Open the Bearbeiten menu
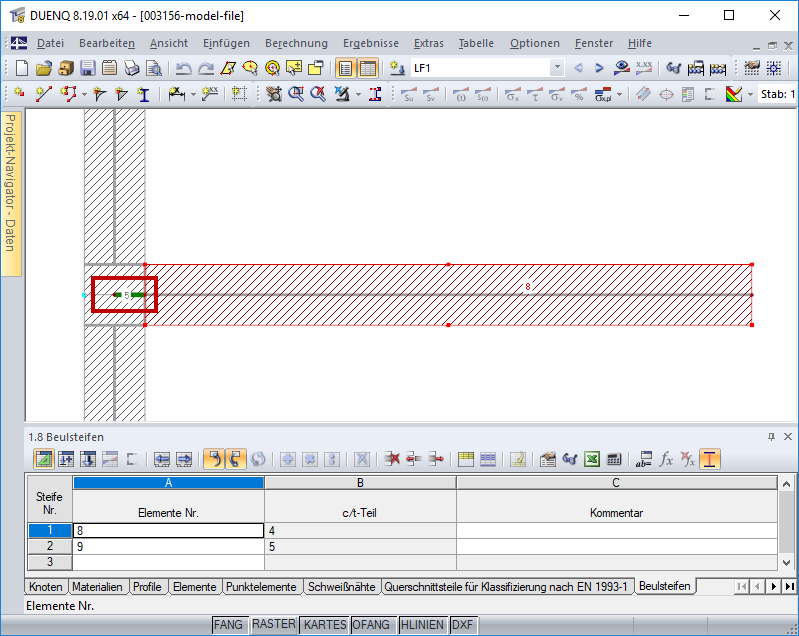The height and width of the screenshot is (636, 799). click(107, 43)
